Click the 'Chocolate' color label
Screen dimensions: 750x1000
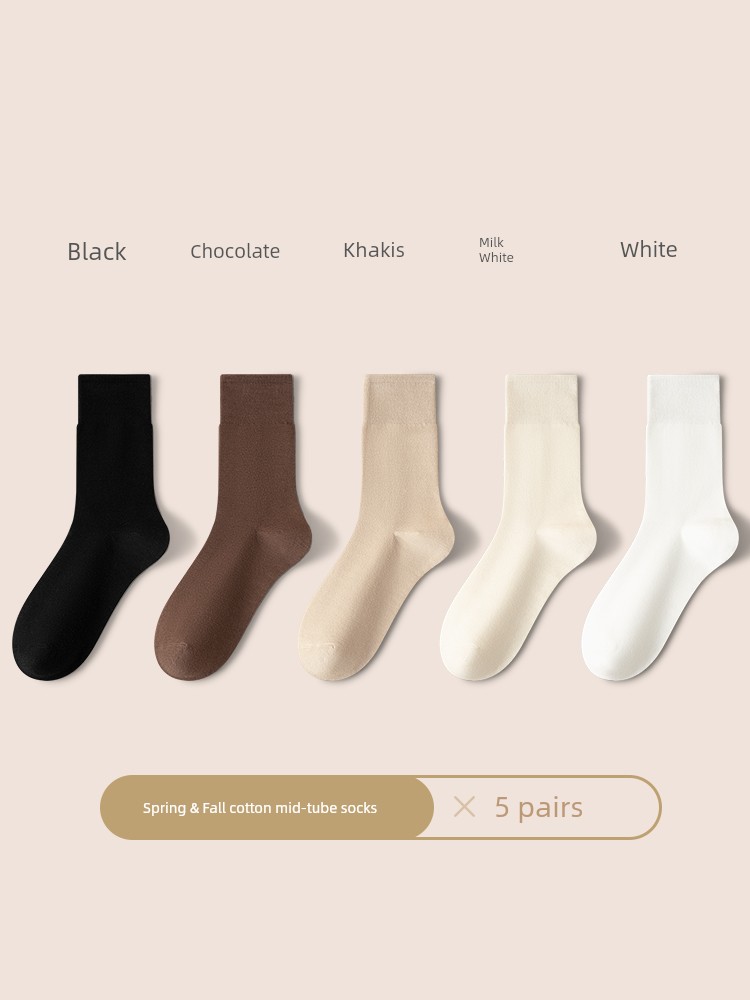(x=235, y=251)
